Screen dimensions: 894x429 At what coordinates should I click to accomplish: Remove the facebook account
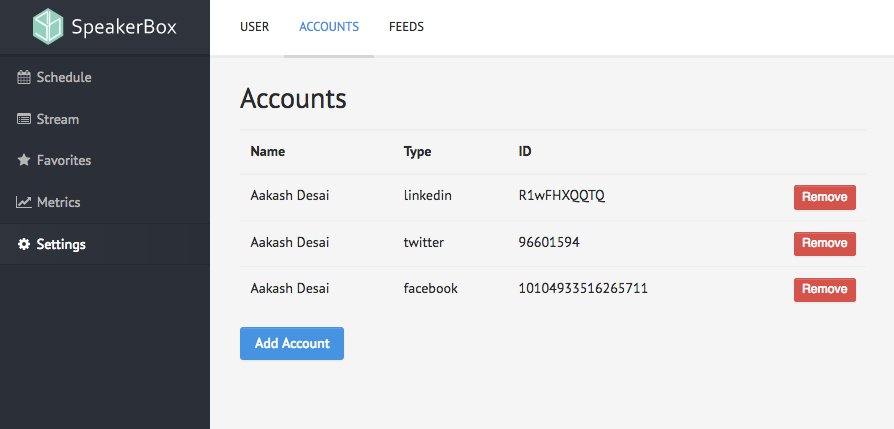click(x=824, y=289)
